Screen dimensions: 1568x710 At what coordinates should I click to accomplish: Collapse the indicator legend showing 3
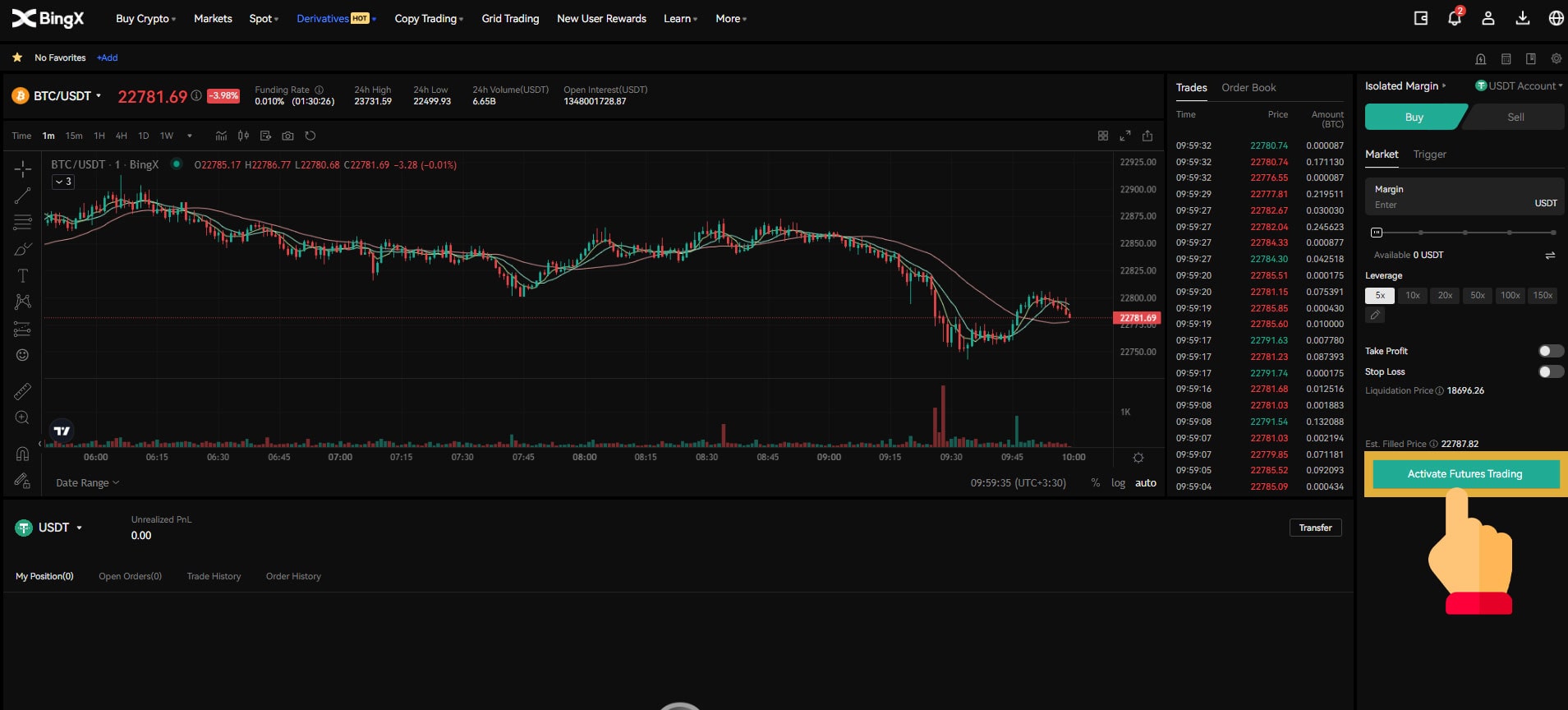63,182
